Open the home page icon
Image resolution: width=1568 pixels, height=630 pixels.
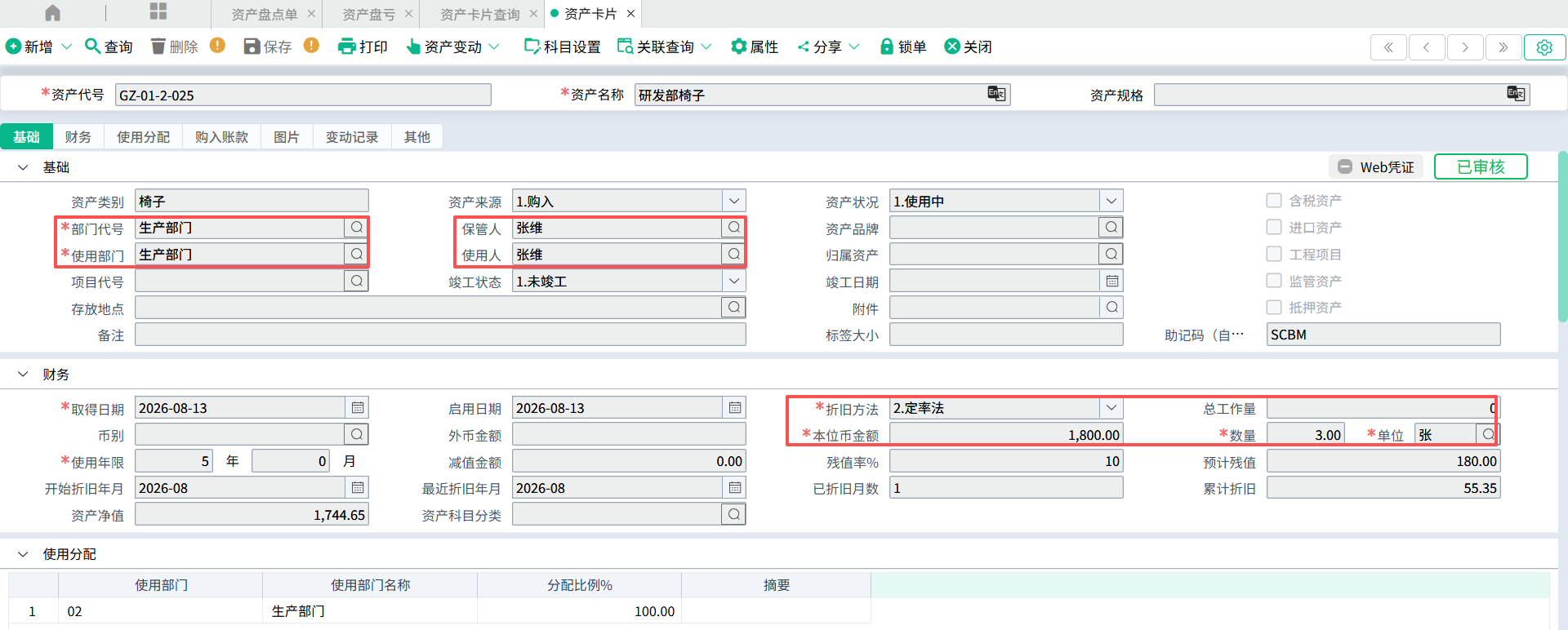52,13
